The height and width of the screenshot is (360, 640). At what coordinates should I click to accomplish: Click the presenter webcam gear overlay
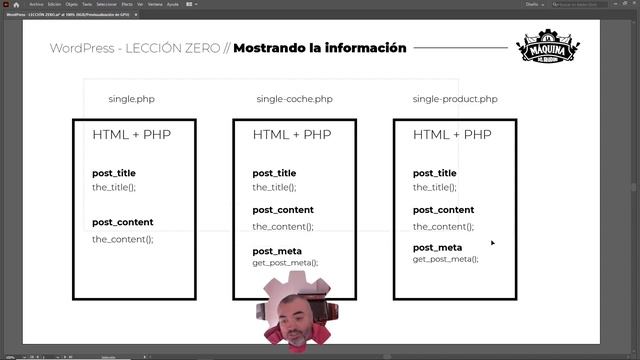298,311
